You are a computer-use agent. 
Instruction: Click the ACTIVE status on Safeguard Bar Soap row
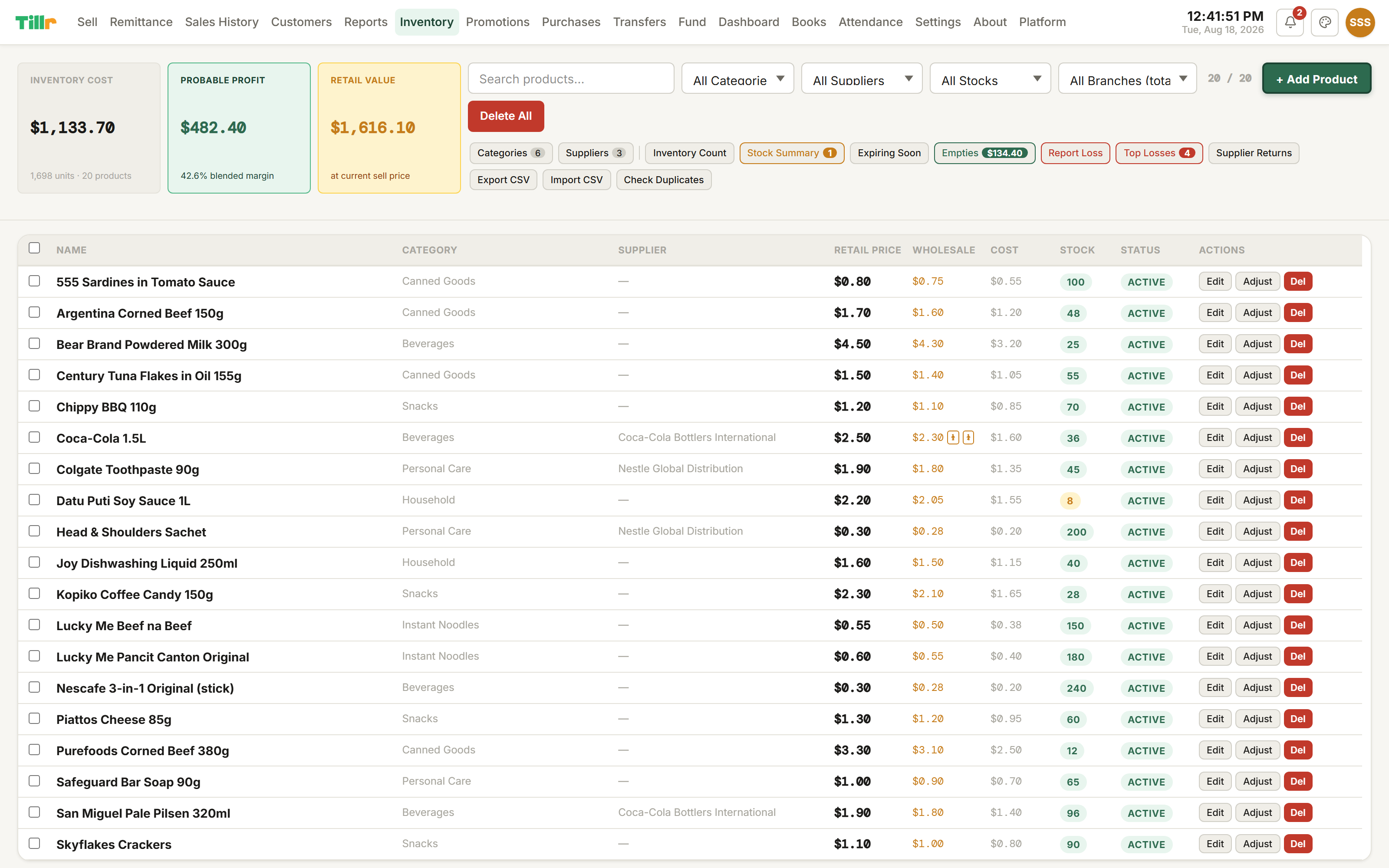tap(1146, 782)
